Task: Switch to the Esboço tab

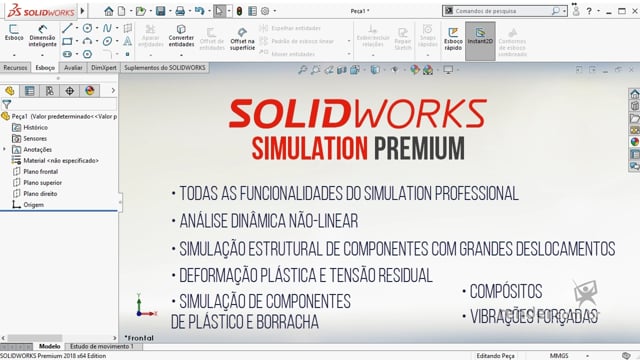Action: [x=45, y=67]
